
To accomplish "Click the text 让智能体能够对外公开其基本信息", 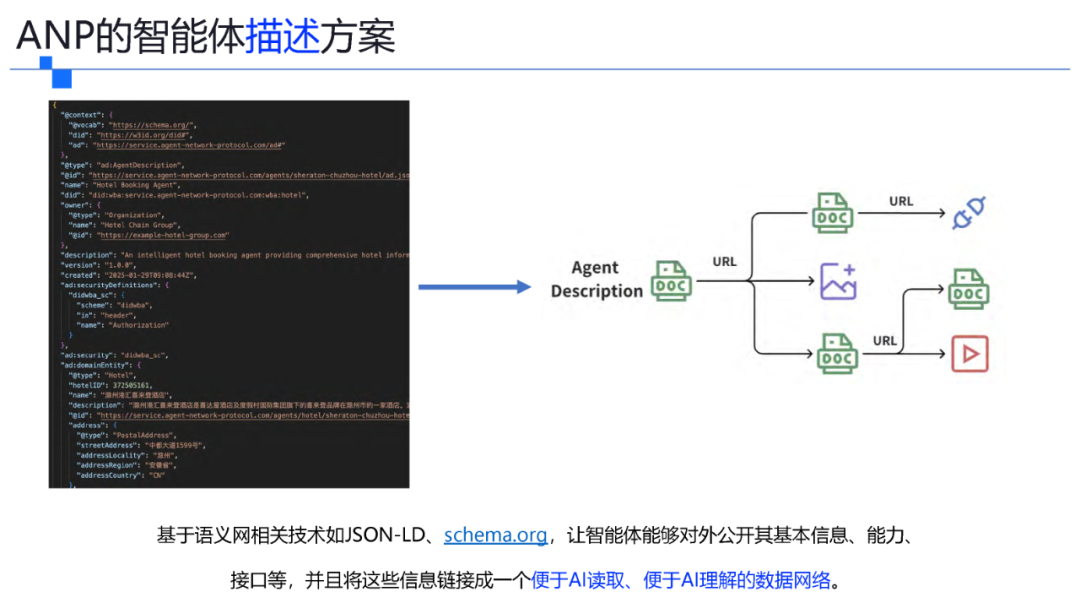I will [707, 535].
